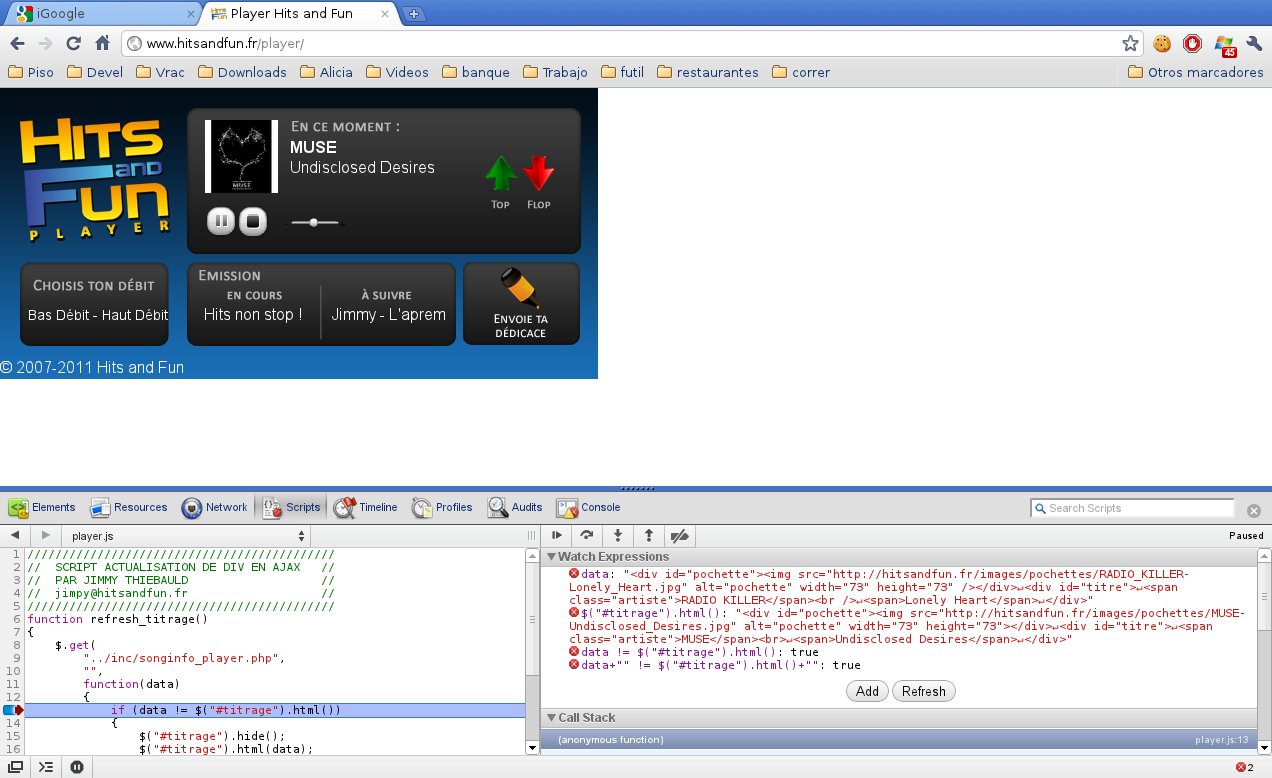Select the Scripts panel tab
The height and width of the screenshot is (778, 1272).
click(x=291, y=508)
